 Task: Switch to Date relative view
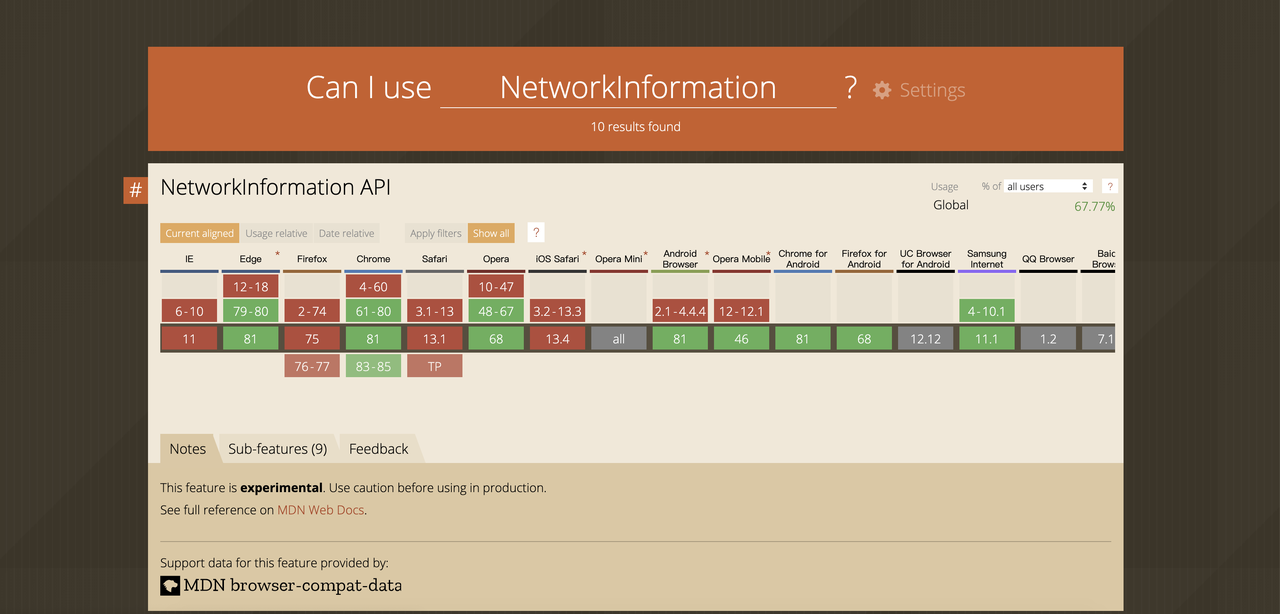(x=346, y=233)
